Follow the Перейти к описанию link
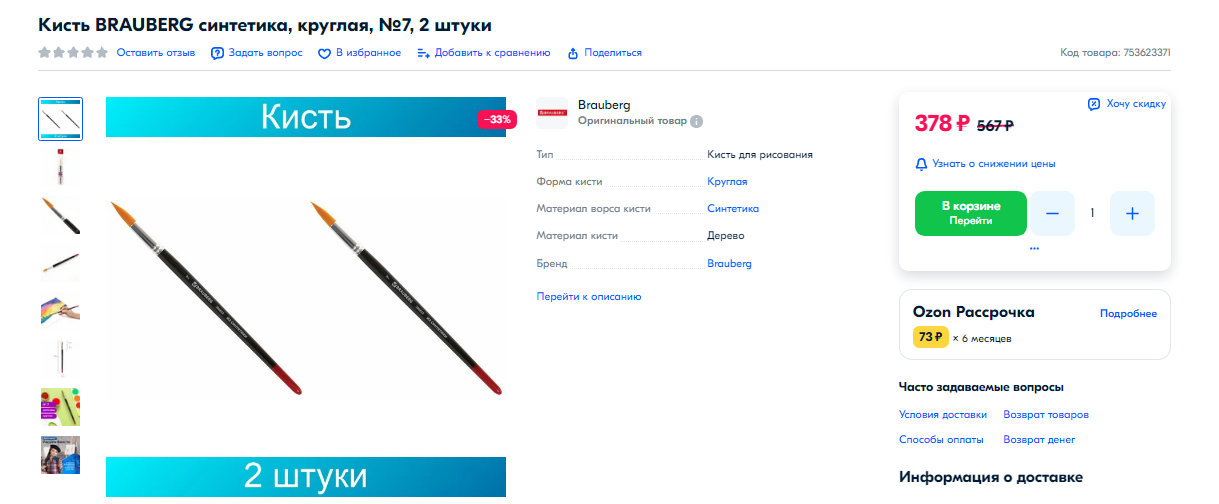Screen dimensions: 1219x504 589,296
